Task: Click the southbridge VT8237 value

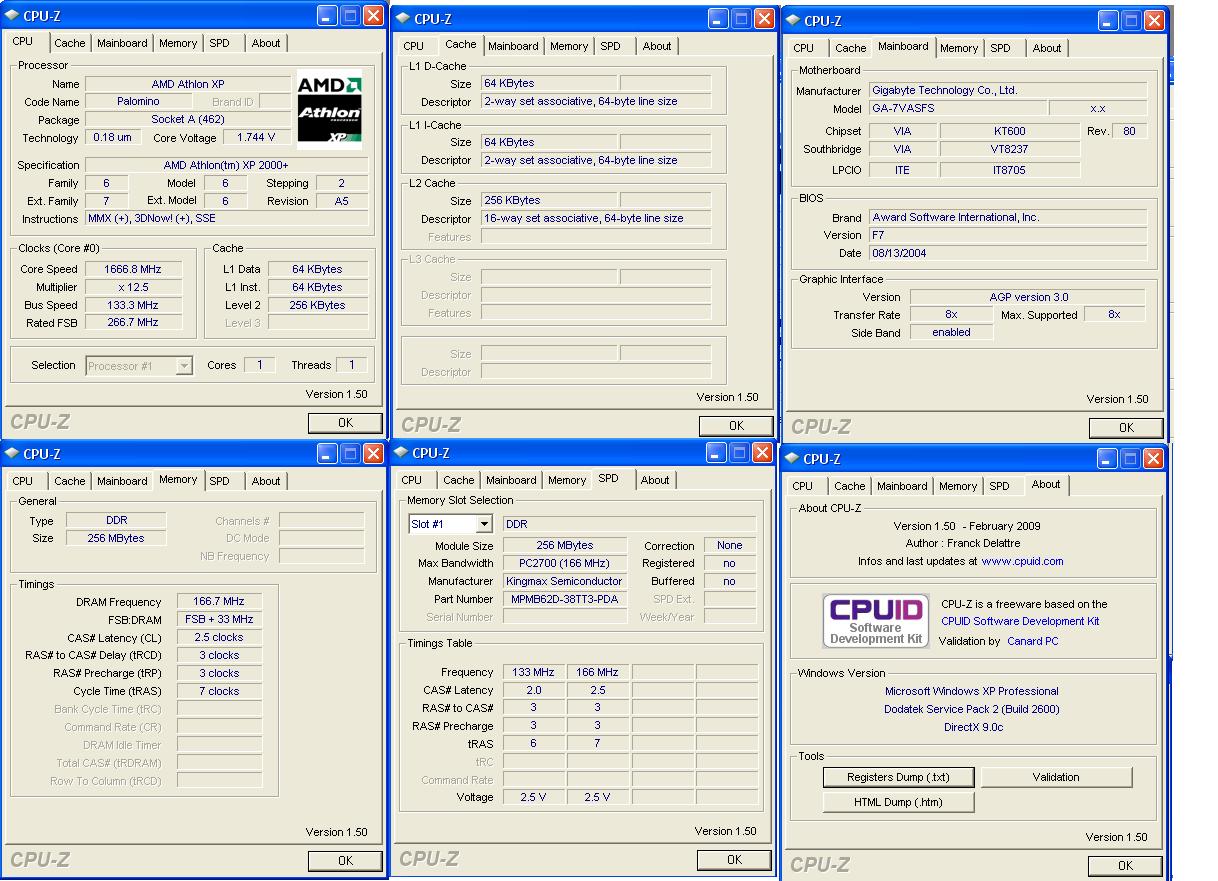Action: coord(1010,150)
